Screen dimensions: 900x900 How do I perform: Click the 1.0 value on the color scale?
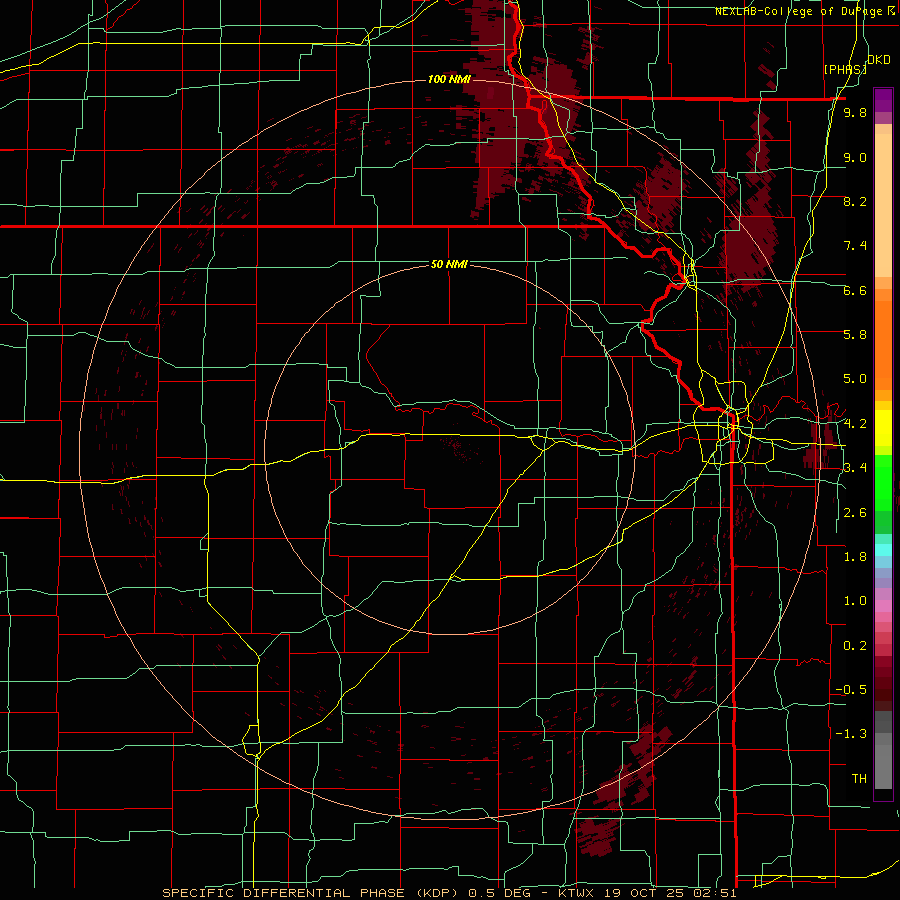pos(855,601)
